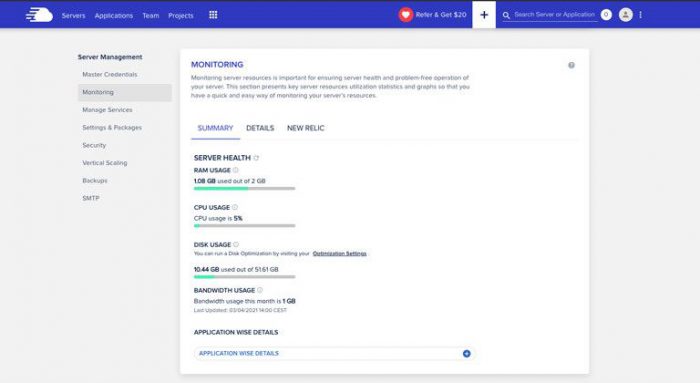Select Monitoring in sidebar
Image resolution: width=700 pixels, height=383 pixels.
point(125,92)
